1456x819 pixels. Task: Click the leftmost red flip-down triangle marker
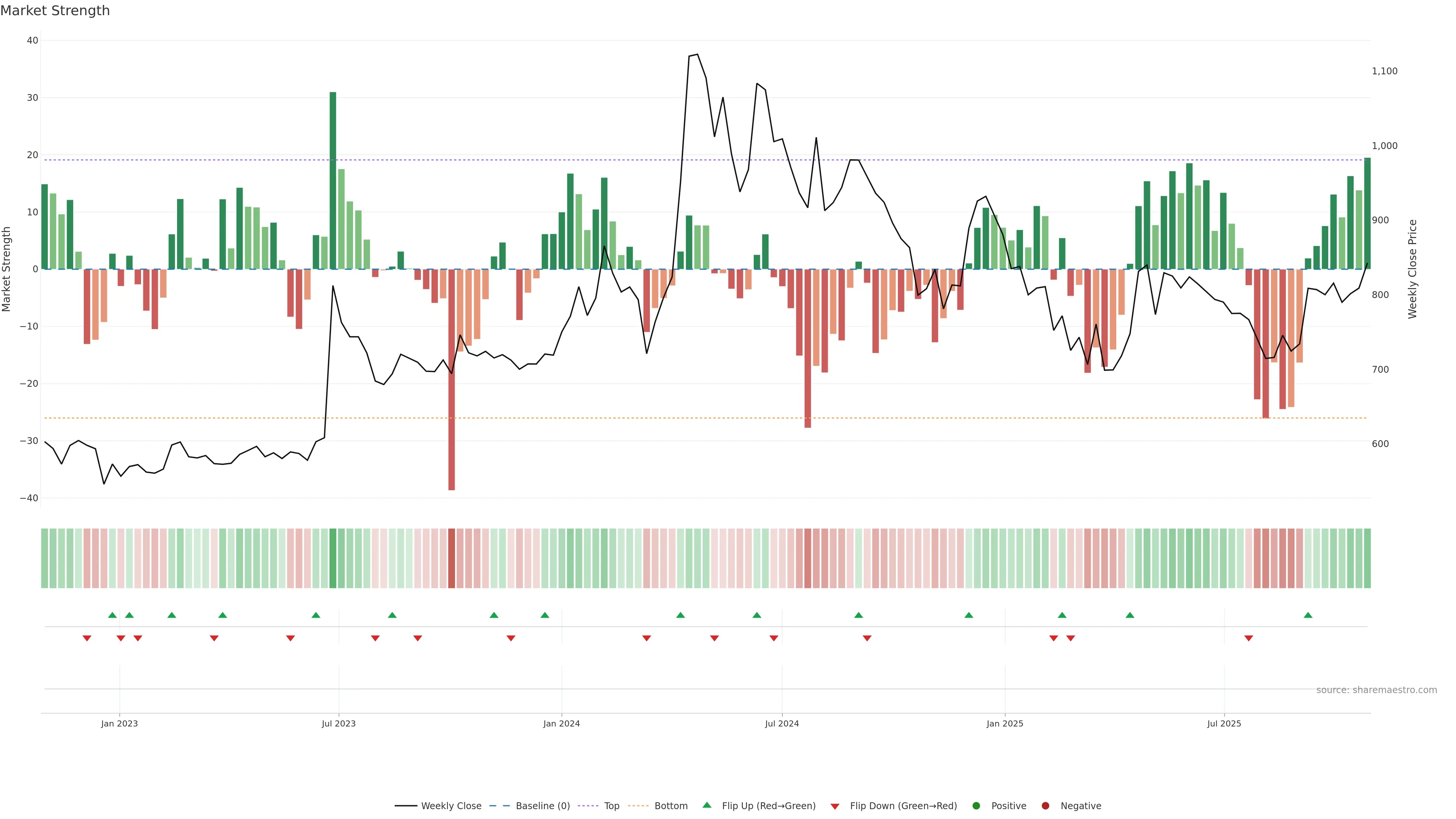[x=87, y=638]
